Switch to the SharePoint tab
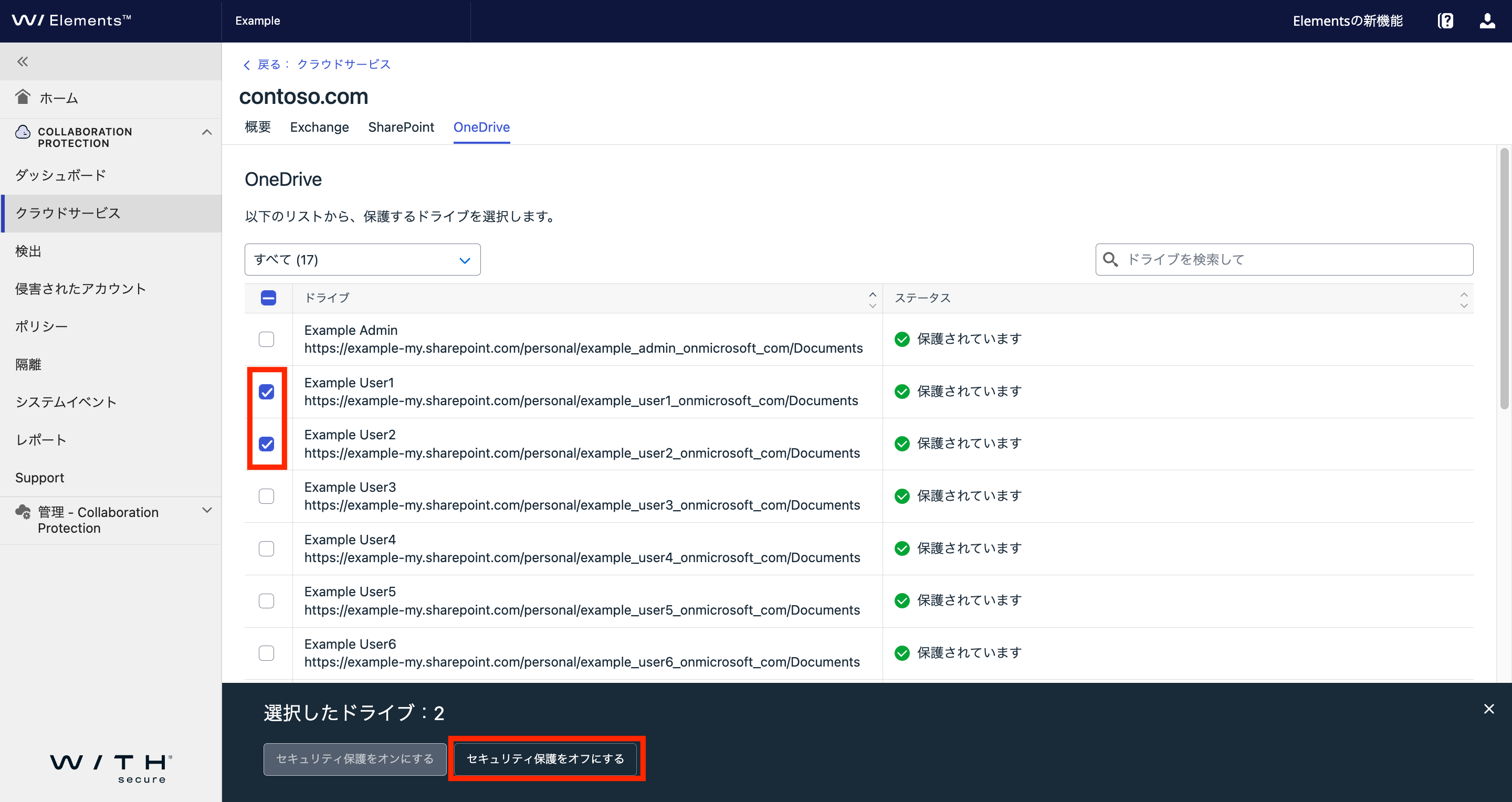Screen dimensions: 1512x802 pos(401,128)
